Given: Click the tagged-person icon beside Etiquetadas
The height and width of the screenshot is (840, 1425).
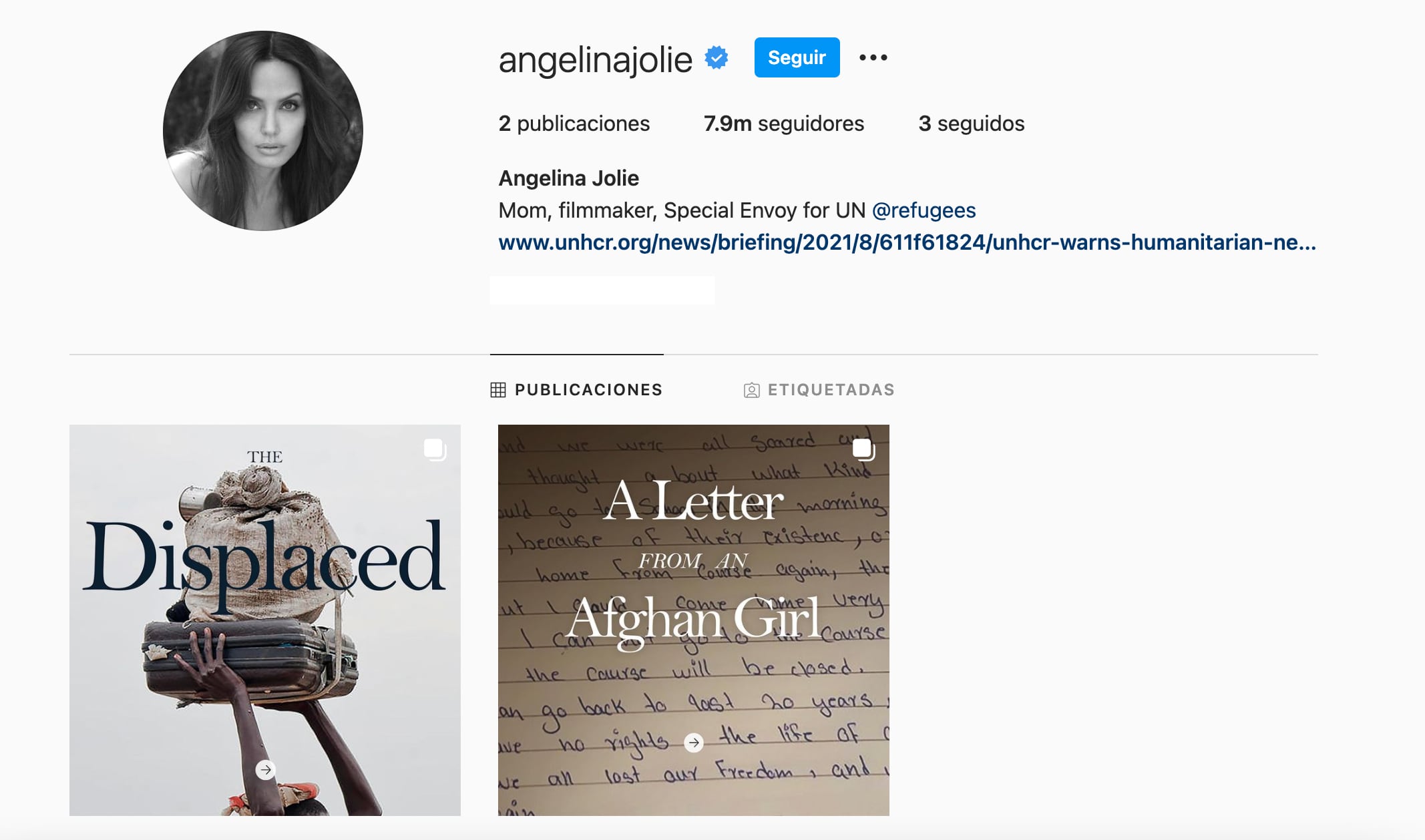Looking at the screenshot, I should click(751, 390).
